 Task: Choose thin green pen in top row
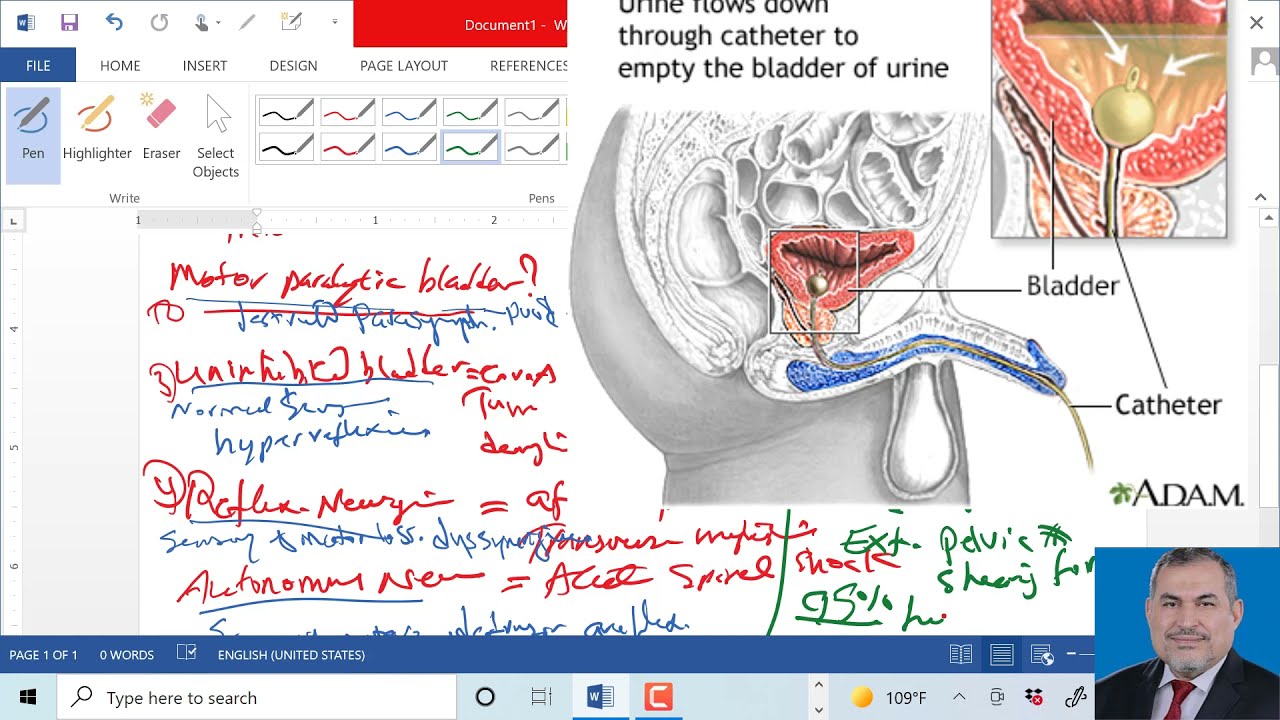[470, 111]
